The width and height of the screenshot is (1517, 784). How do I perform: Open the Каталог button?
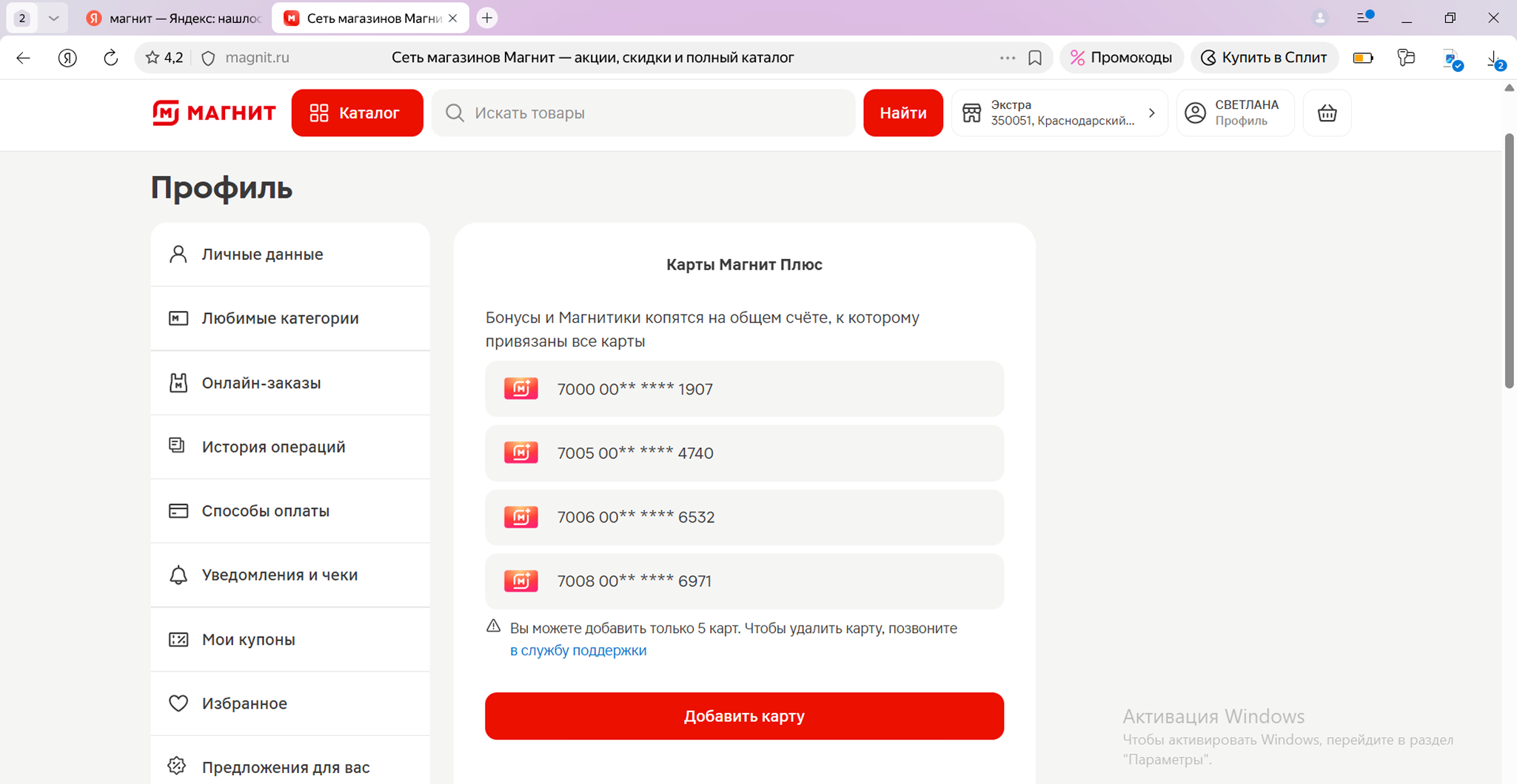(x=357, y=113)
